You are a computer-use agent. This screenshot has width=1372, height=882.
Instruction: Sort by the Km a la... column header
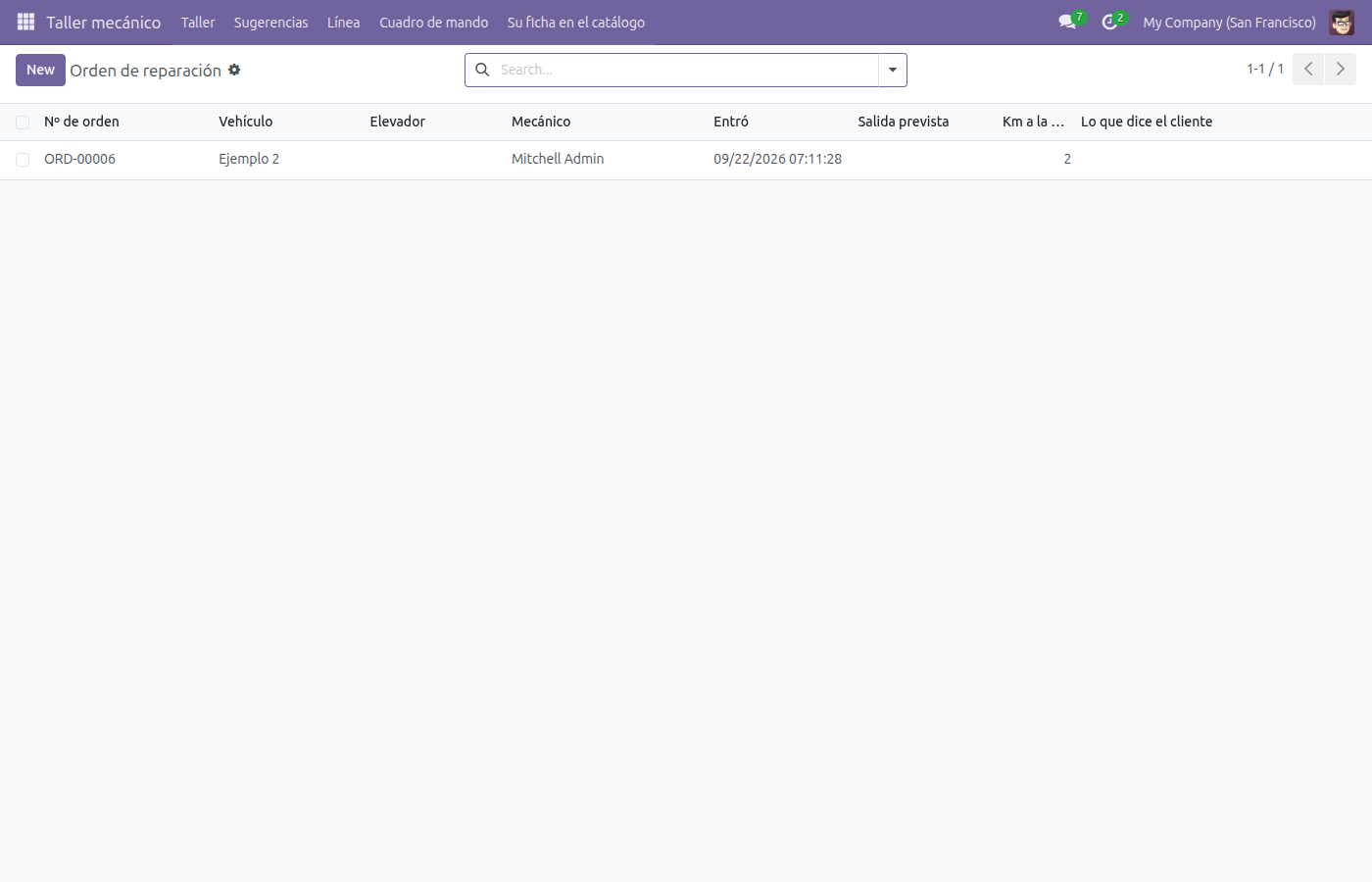1033,122
